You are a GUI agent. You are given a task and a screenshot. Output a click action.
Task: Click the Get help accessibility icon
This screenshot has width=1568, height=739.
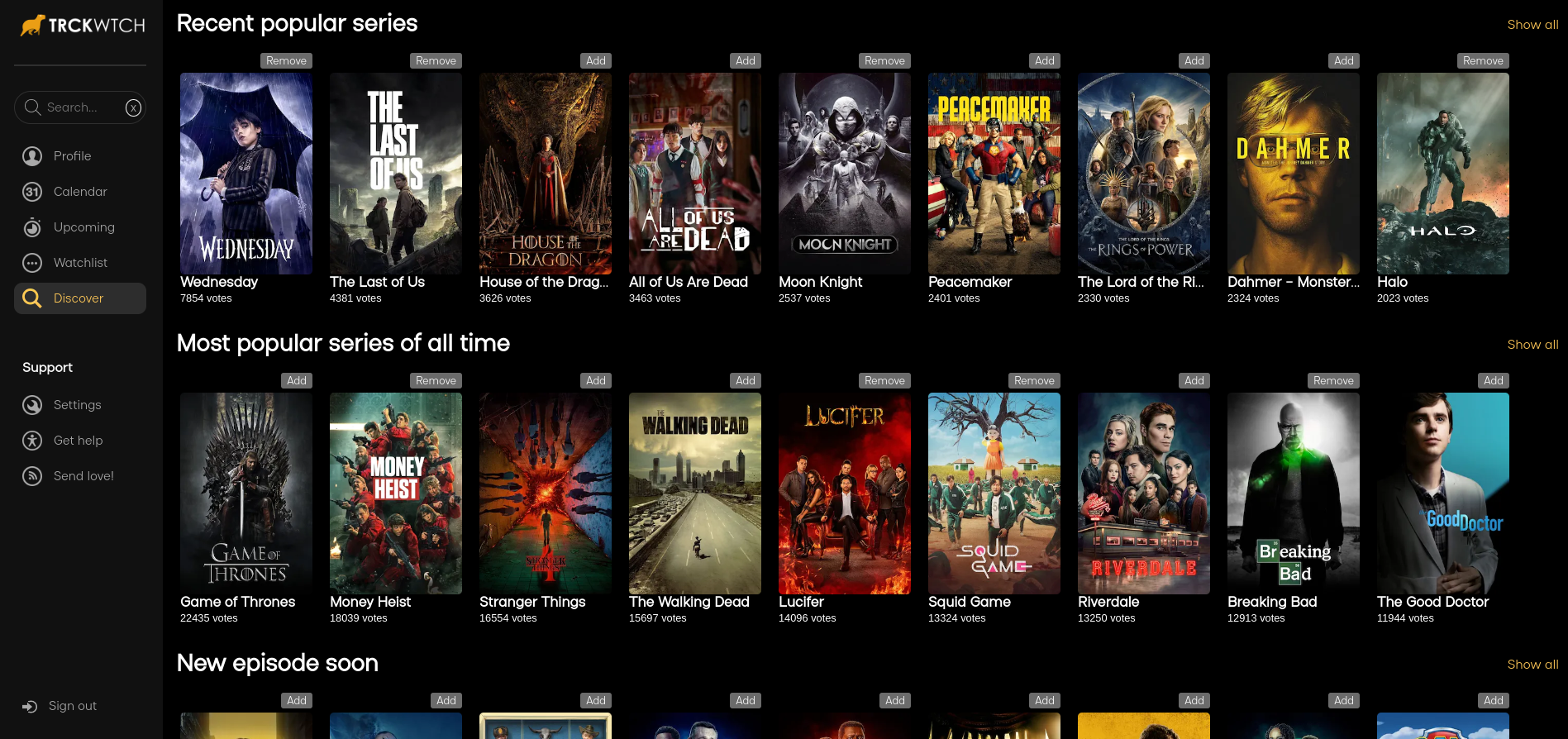(32, 441)
